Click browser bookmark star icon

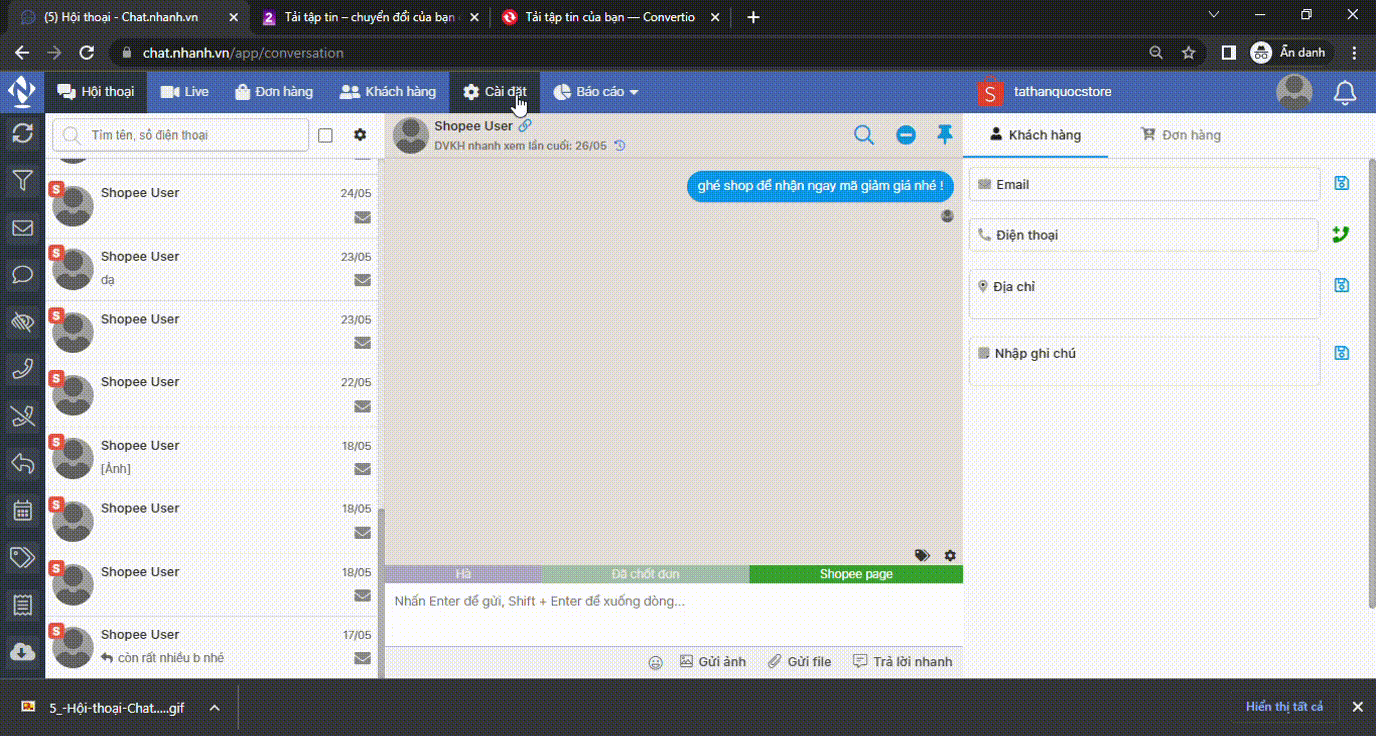coord(1188,52)
